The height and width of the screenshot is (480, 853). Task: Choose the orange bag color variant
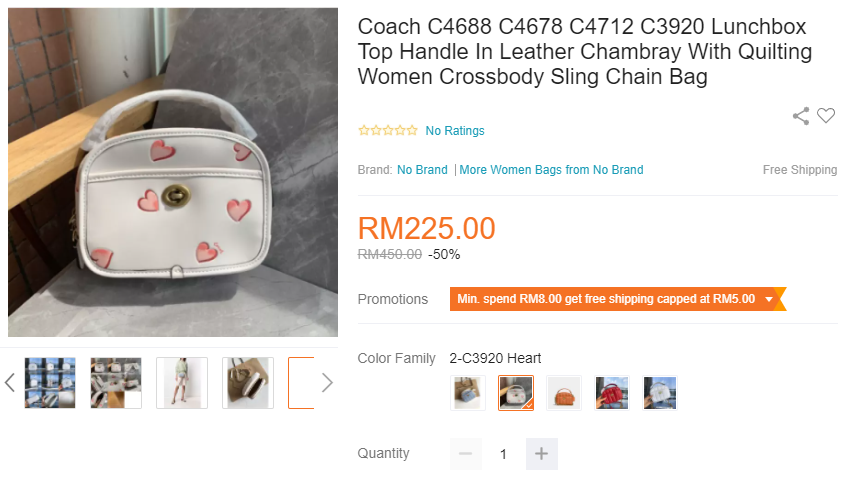pyautogui.click(x=564, y=393)
